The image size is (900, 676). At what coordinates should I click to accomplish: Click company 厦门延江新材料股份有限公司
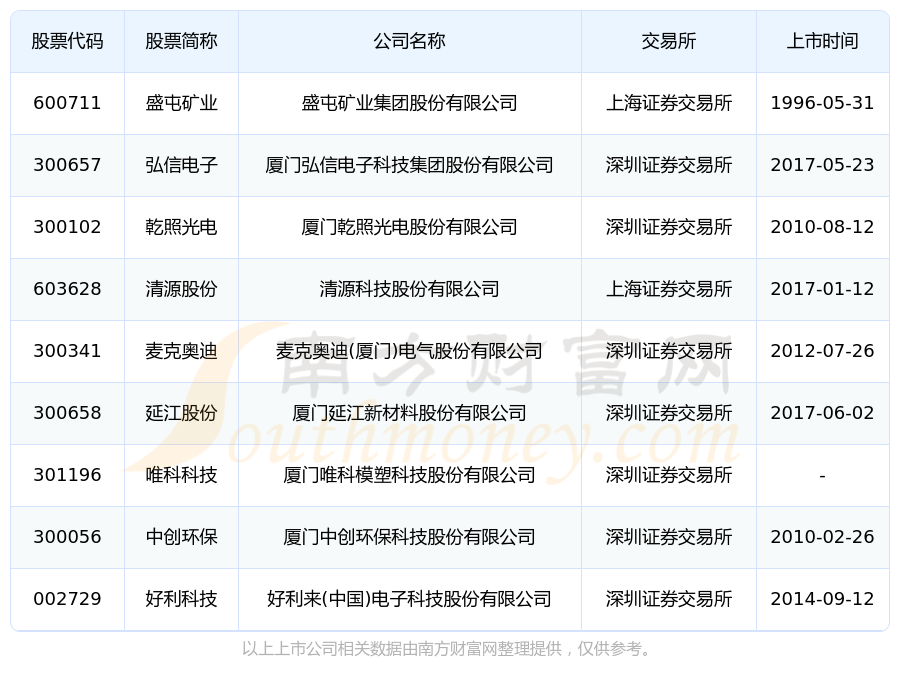[x=410, y=413]
